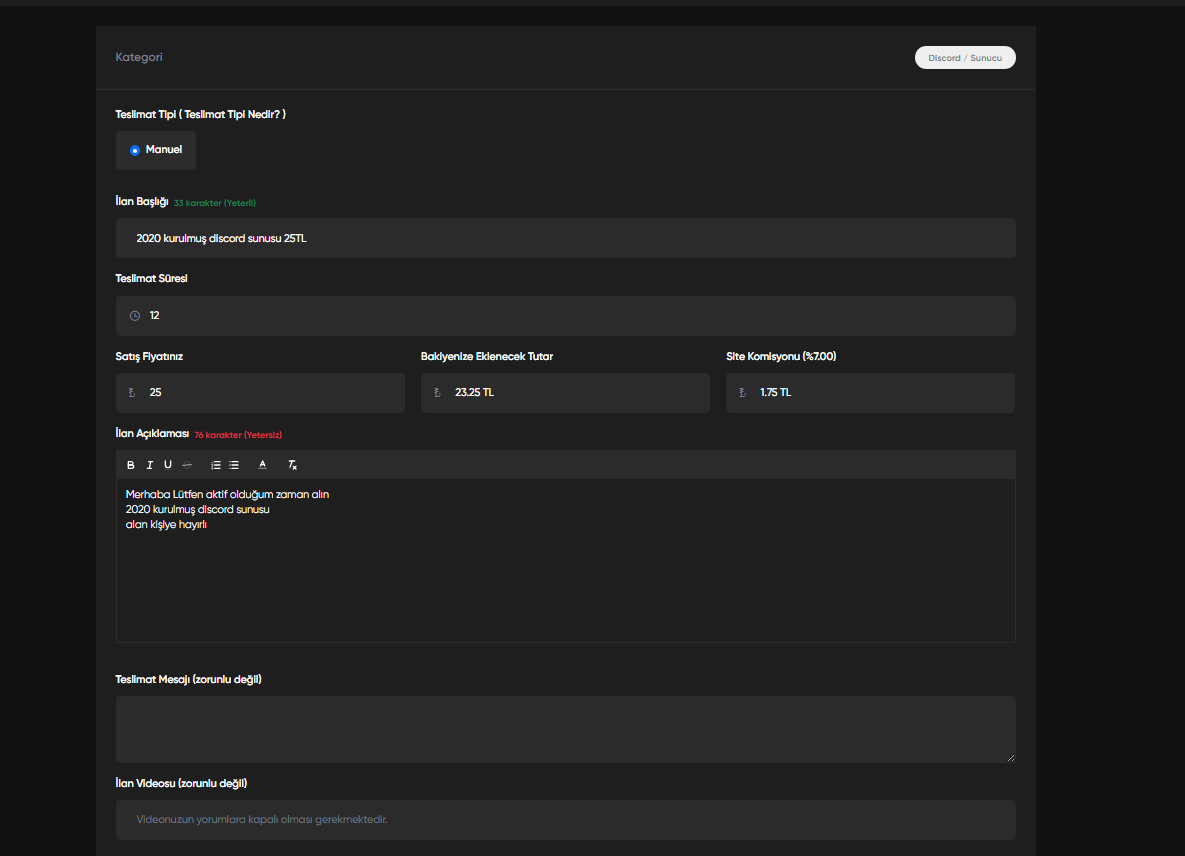
Task: Click inside the İlan Açıklaması text area
Action: pos(565,561)
